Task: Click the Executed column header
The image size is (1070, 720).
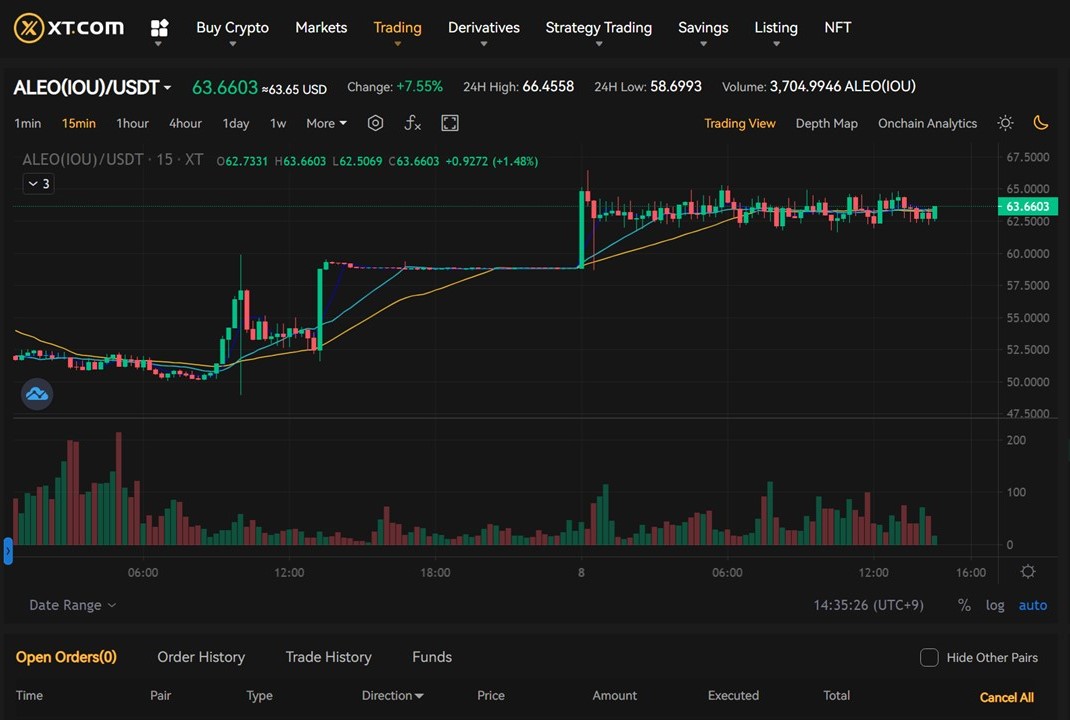Action: 733,695
